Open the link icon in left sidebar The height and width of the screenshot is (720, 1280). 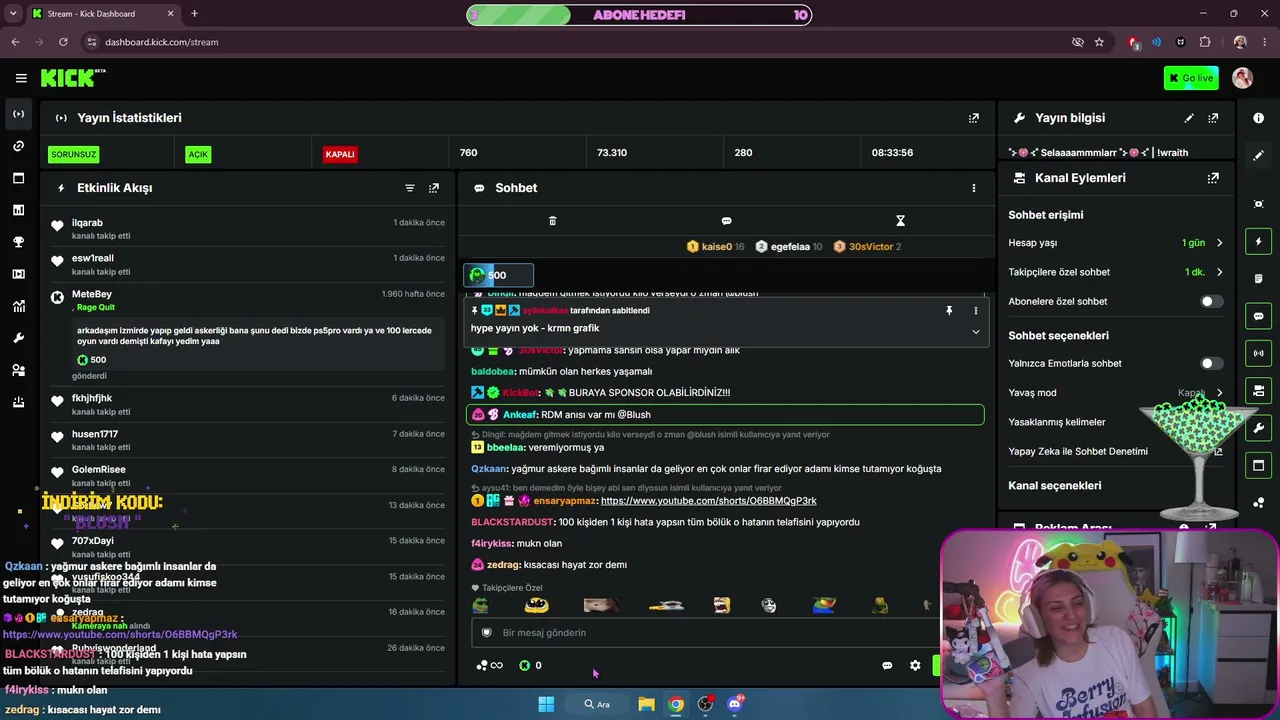18,146
